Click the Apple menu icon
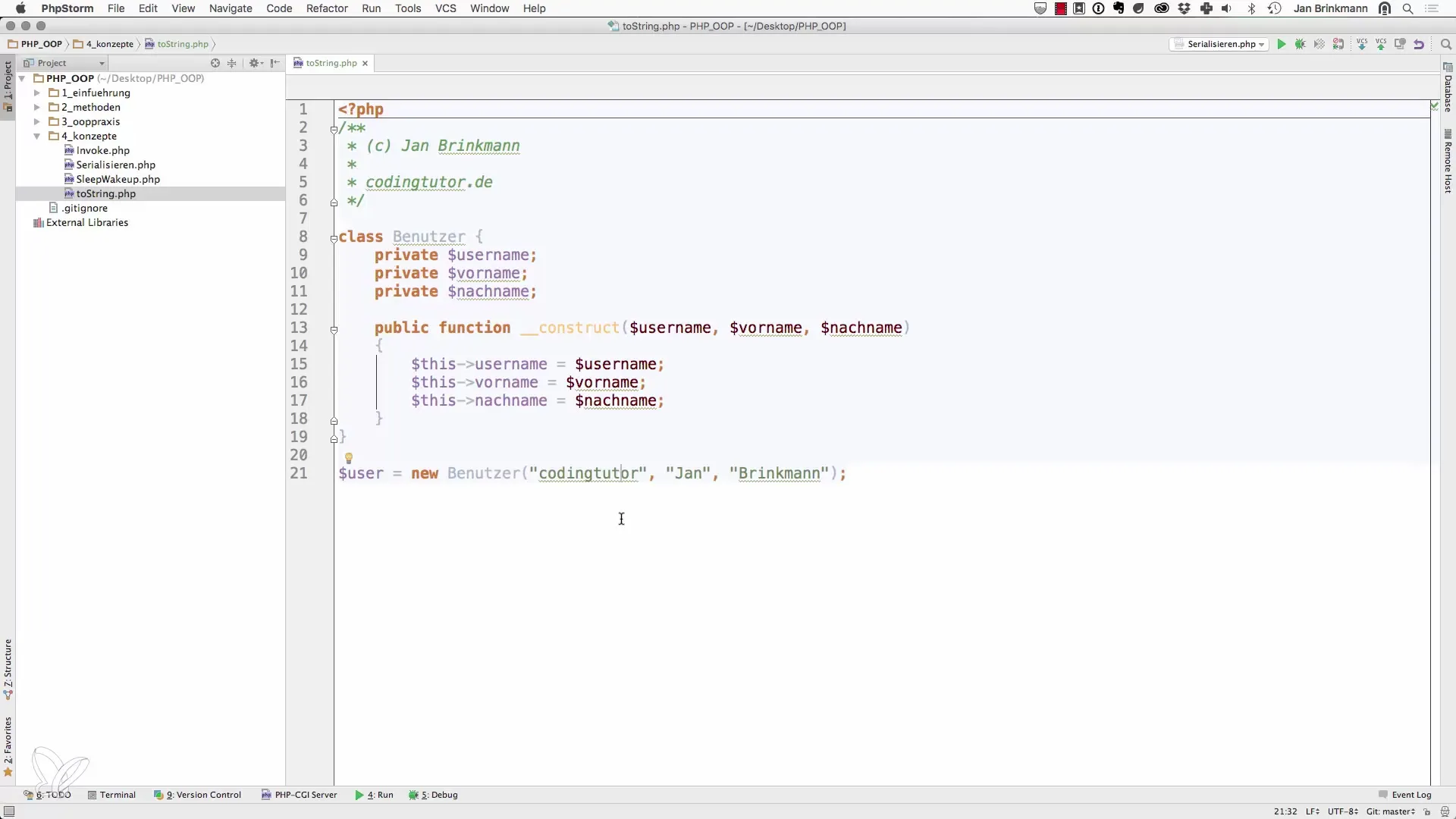The height and width of the screenshot is (819, 1456). pyautogui.click(x=20, y=8)
